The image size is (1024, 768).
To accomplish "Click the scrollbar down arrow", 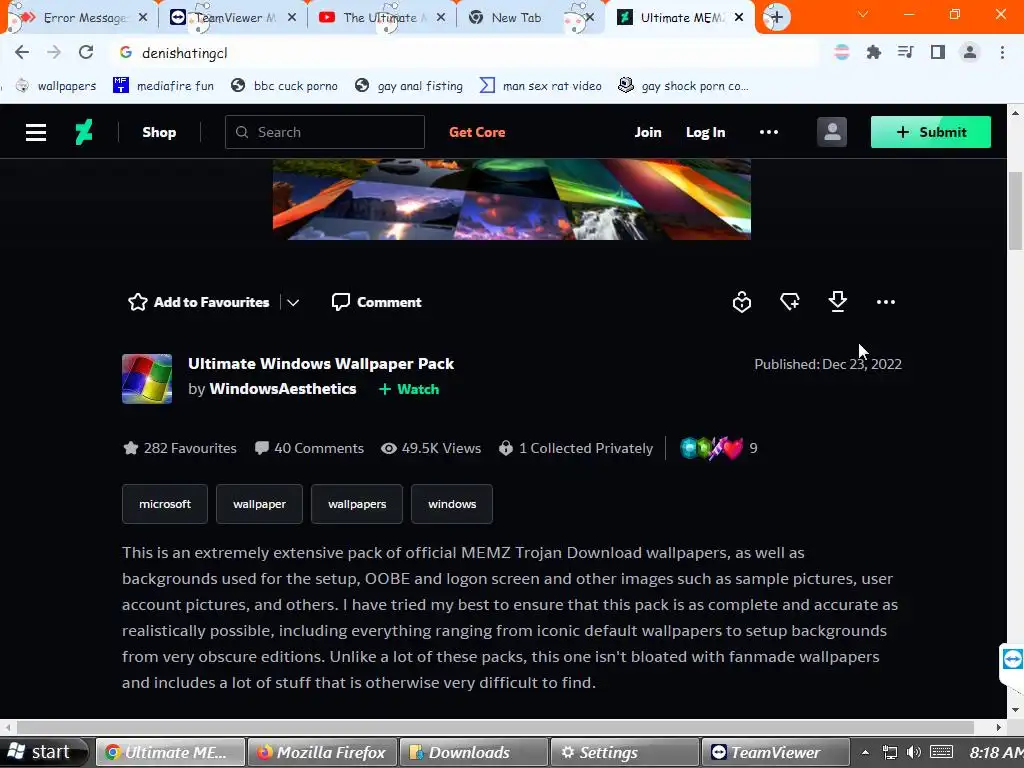I will coord(1015,710).
